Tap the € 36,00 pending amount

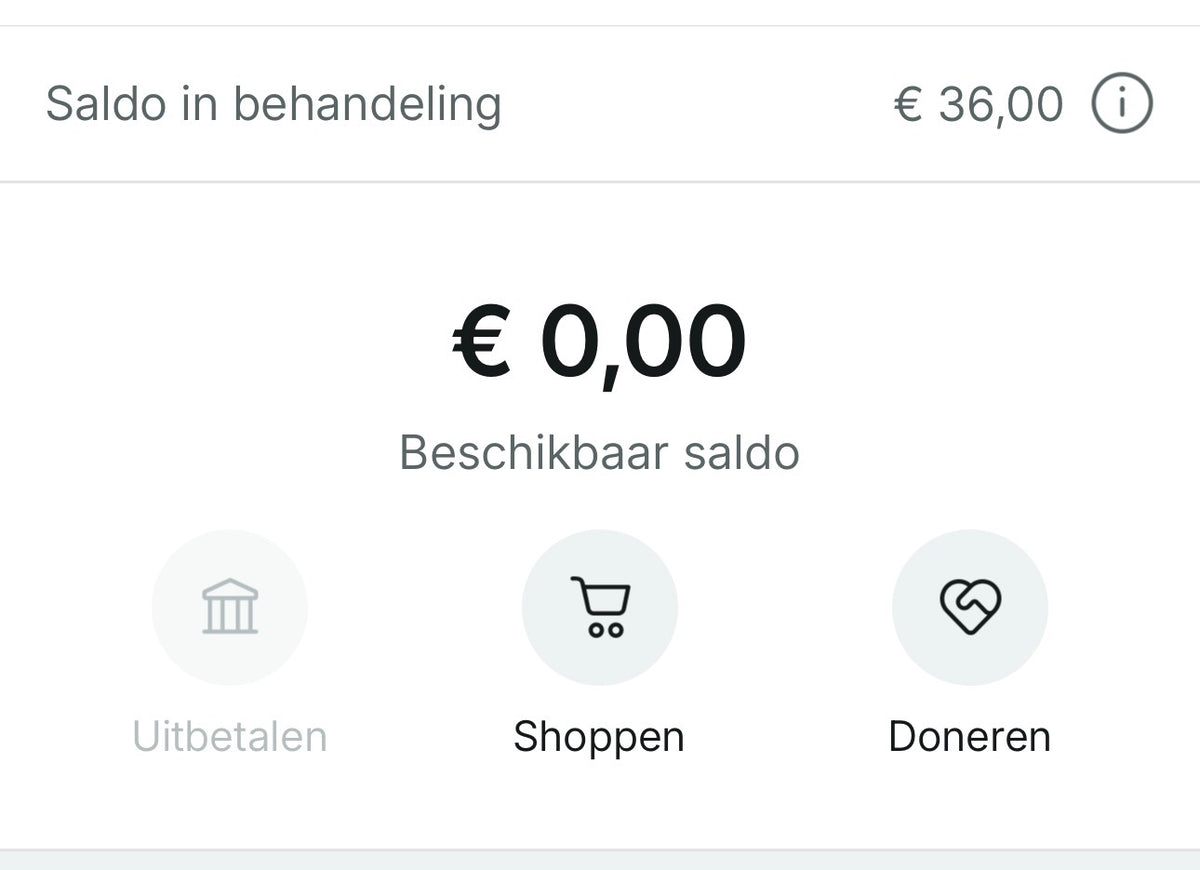click(x=978, y=104)
